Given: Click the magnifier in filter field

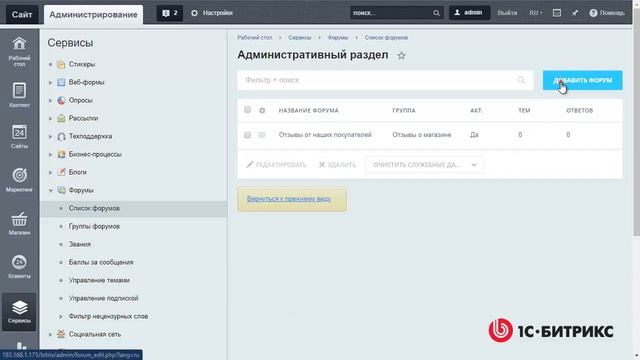Looking at the screenshot, I should pyautogui.click(x=521, y=80).
